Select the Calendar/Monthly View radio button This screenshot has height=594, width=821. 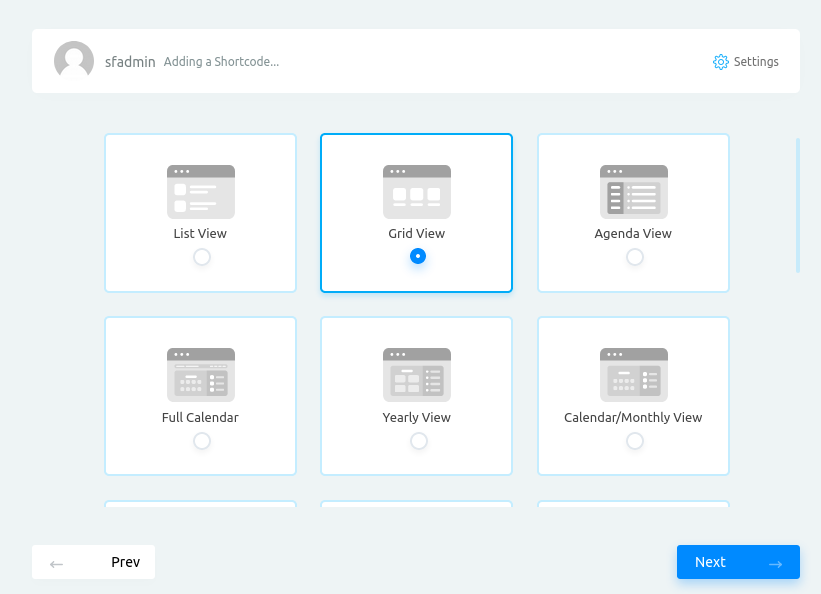pos(635,441)
